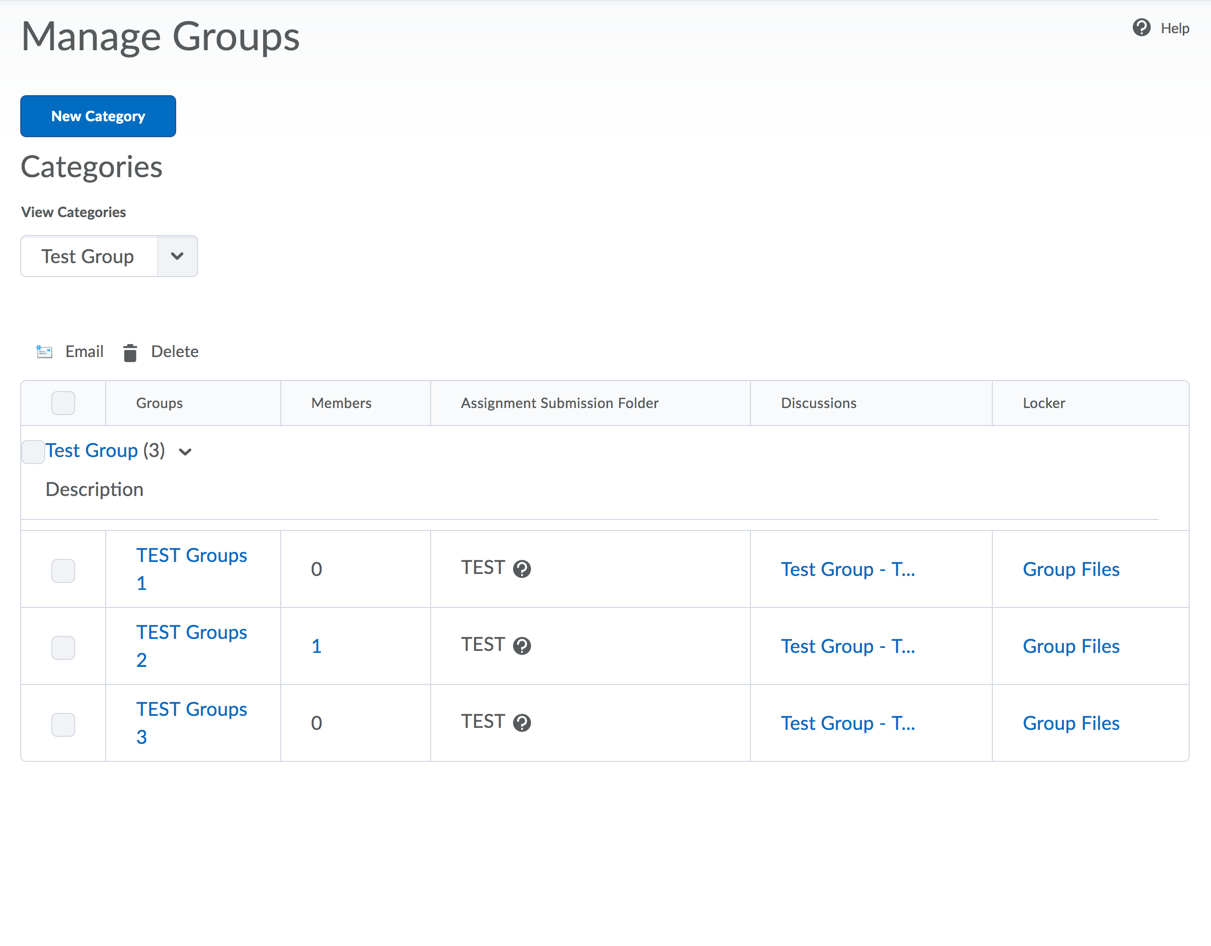Click the Description text under Test Group
The height and width of the screenshot is (946, 1211).
(94, 489)
